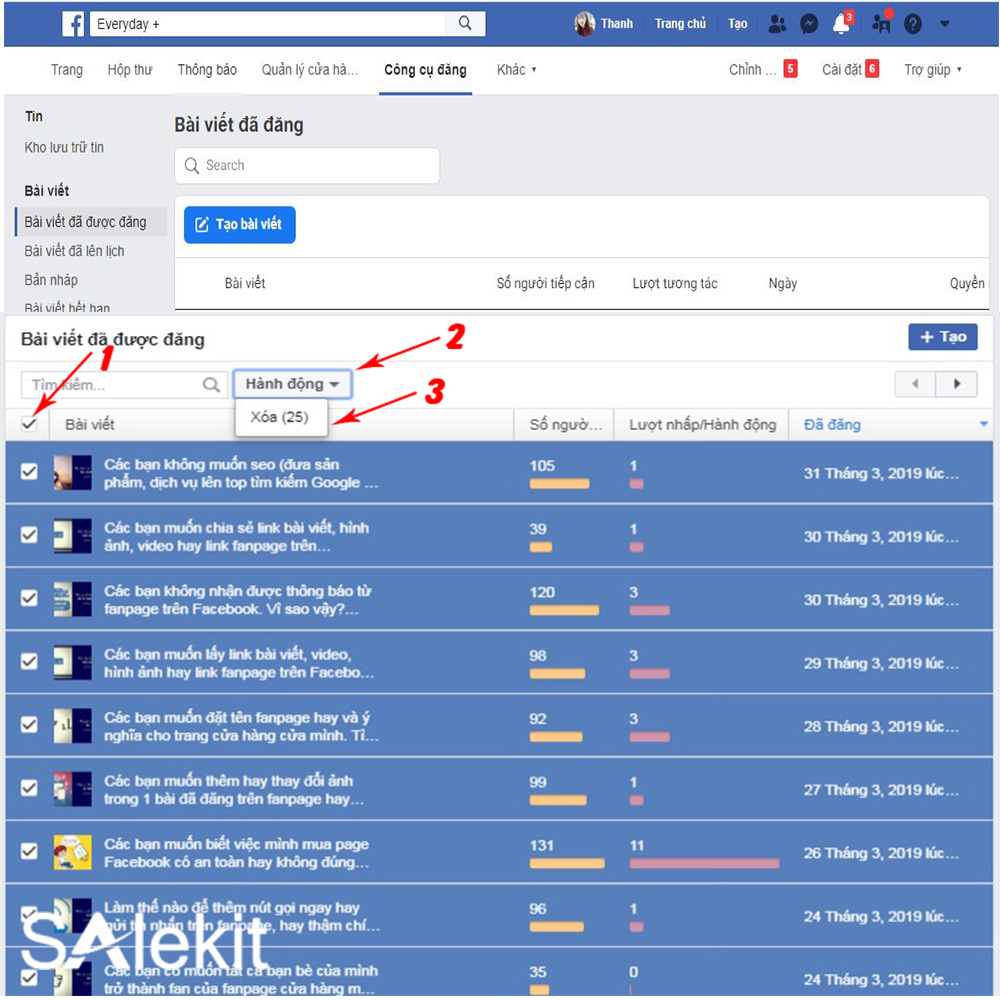Uncheck the post about mua page Facebook an toàn
The height and width of the screenshot is (1000, 1000).
click(28, 852)
